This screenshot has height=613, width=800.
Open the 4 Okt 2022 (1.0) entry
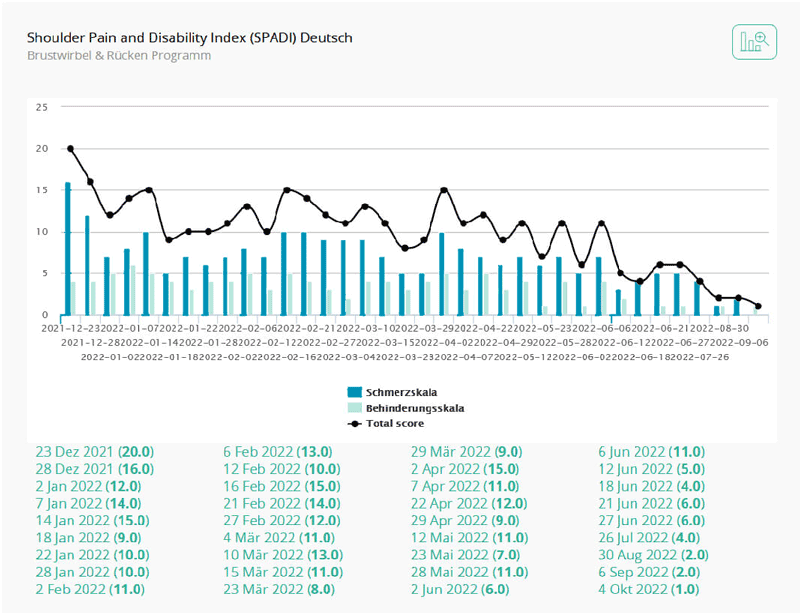[648, 590]
